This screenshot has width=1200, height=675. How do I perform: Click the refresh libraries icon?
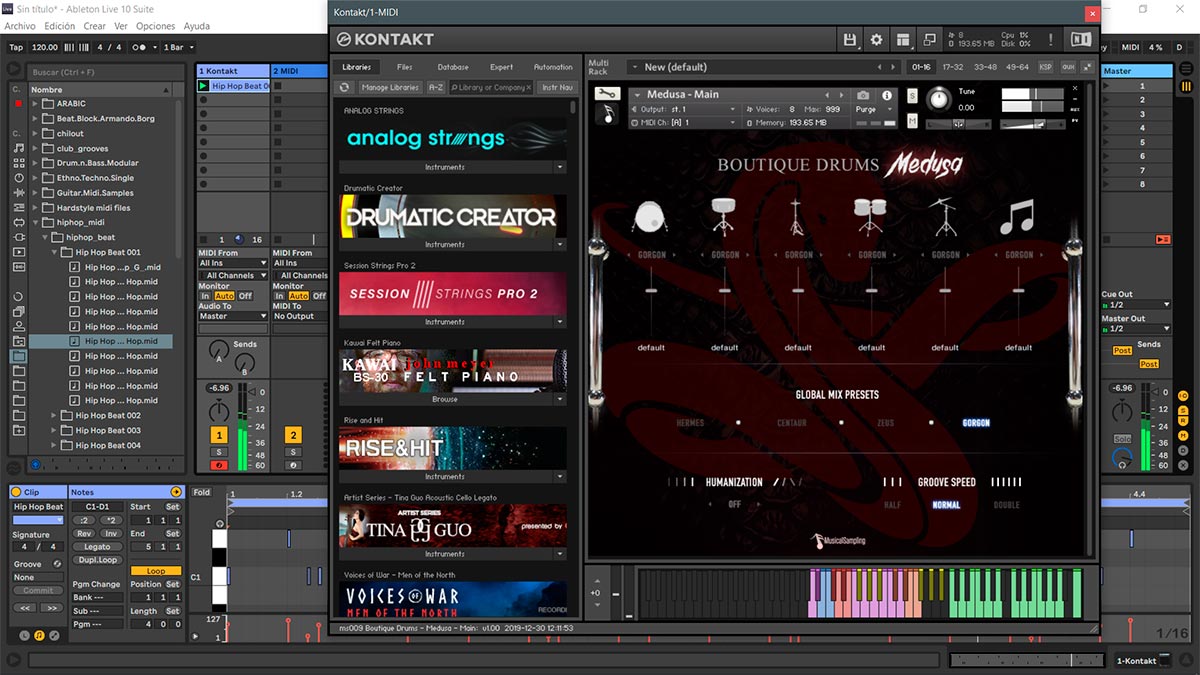point(344,88)
